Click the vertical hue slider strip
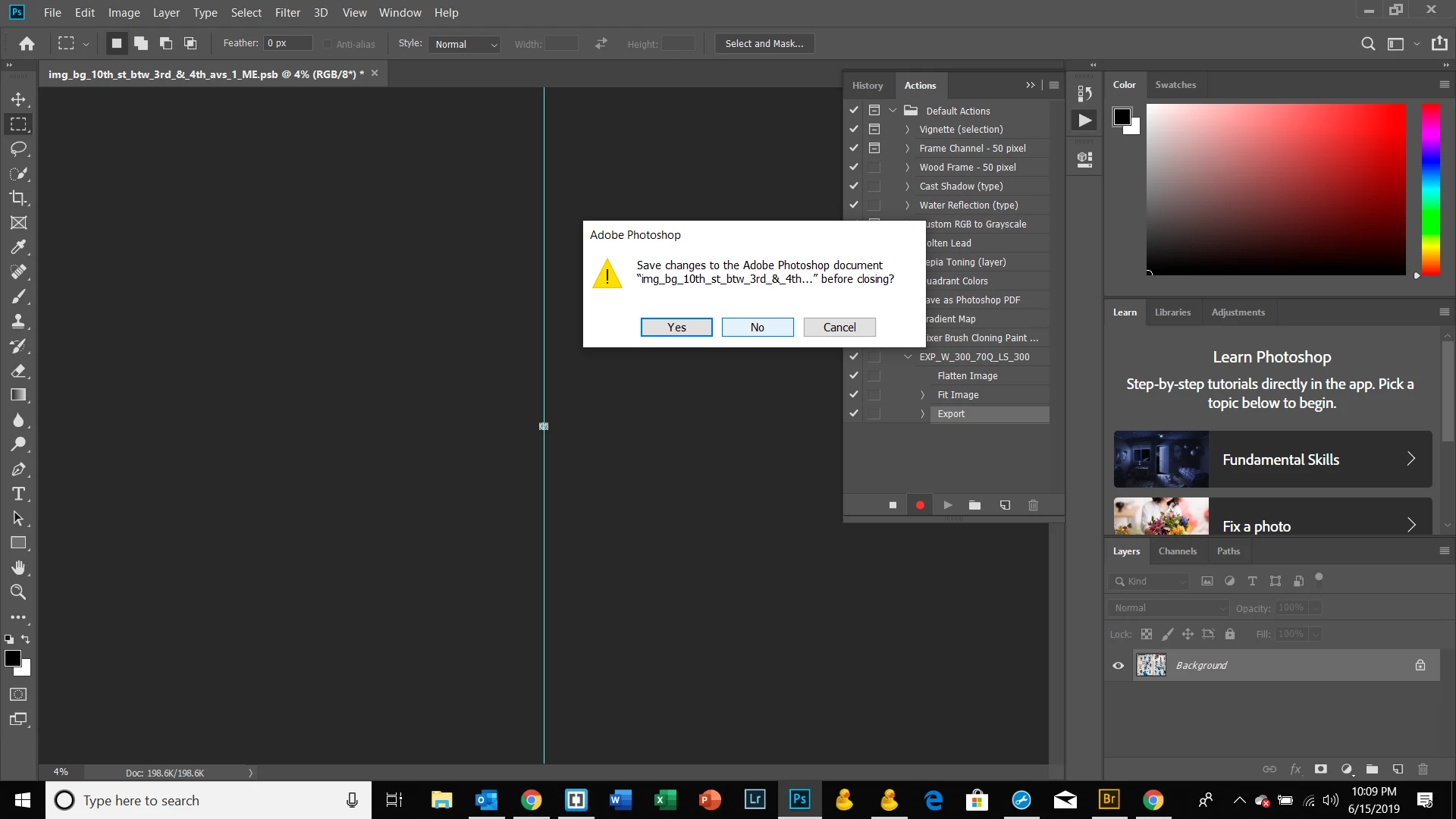 click(1430, 190)
